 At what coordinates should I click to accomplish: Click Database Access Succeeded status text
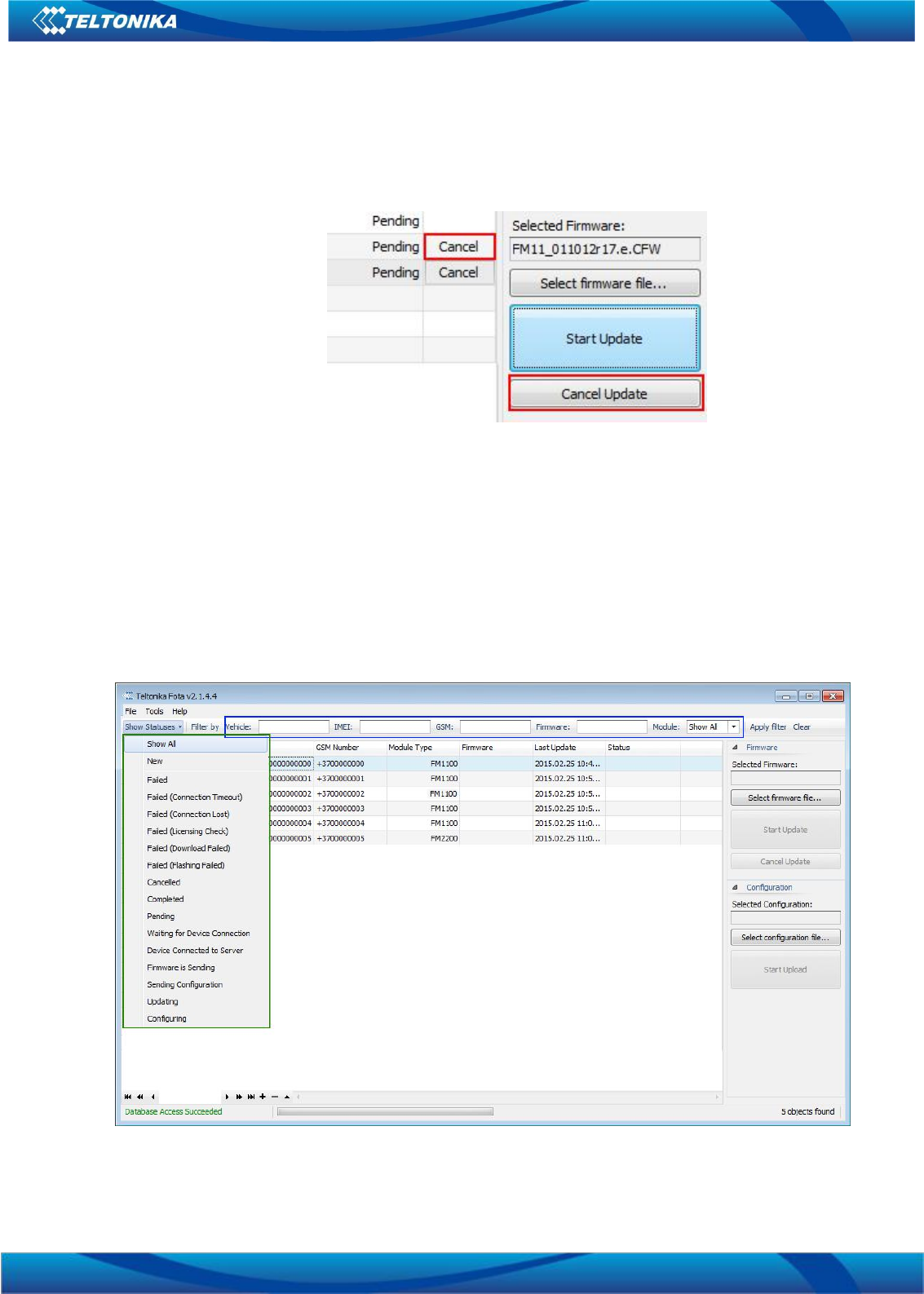point(174,1111)
